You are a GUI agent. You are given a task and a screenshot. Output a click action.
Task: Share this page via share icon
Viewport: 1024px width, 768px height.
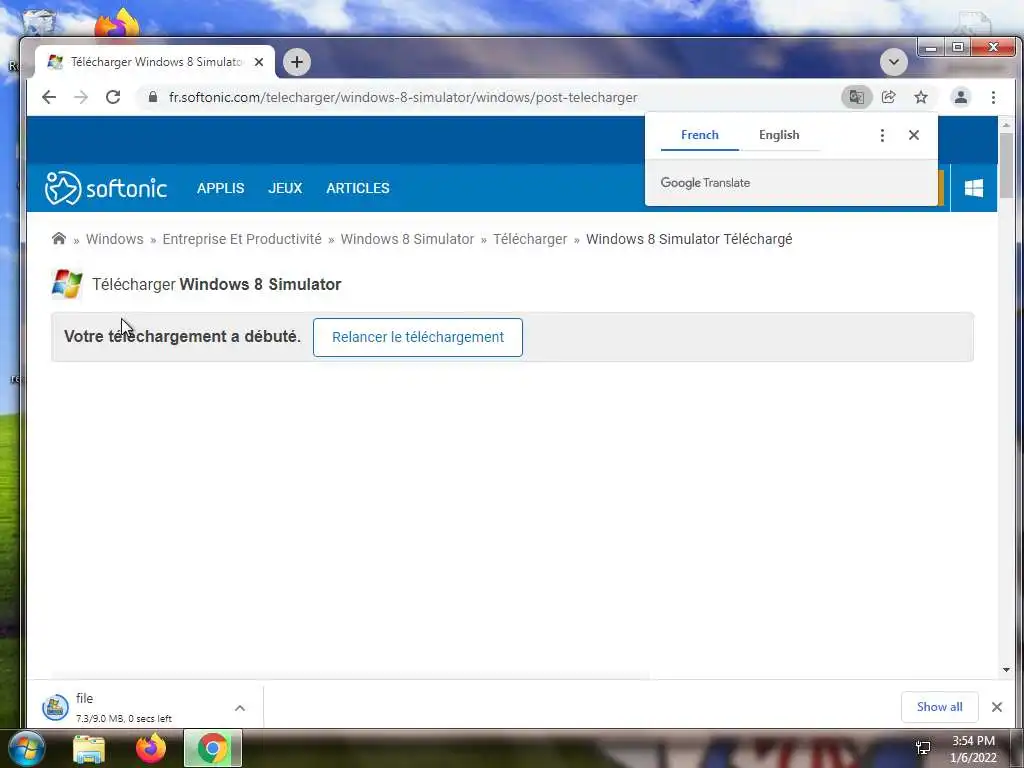coord(888,97)
